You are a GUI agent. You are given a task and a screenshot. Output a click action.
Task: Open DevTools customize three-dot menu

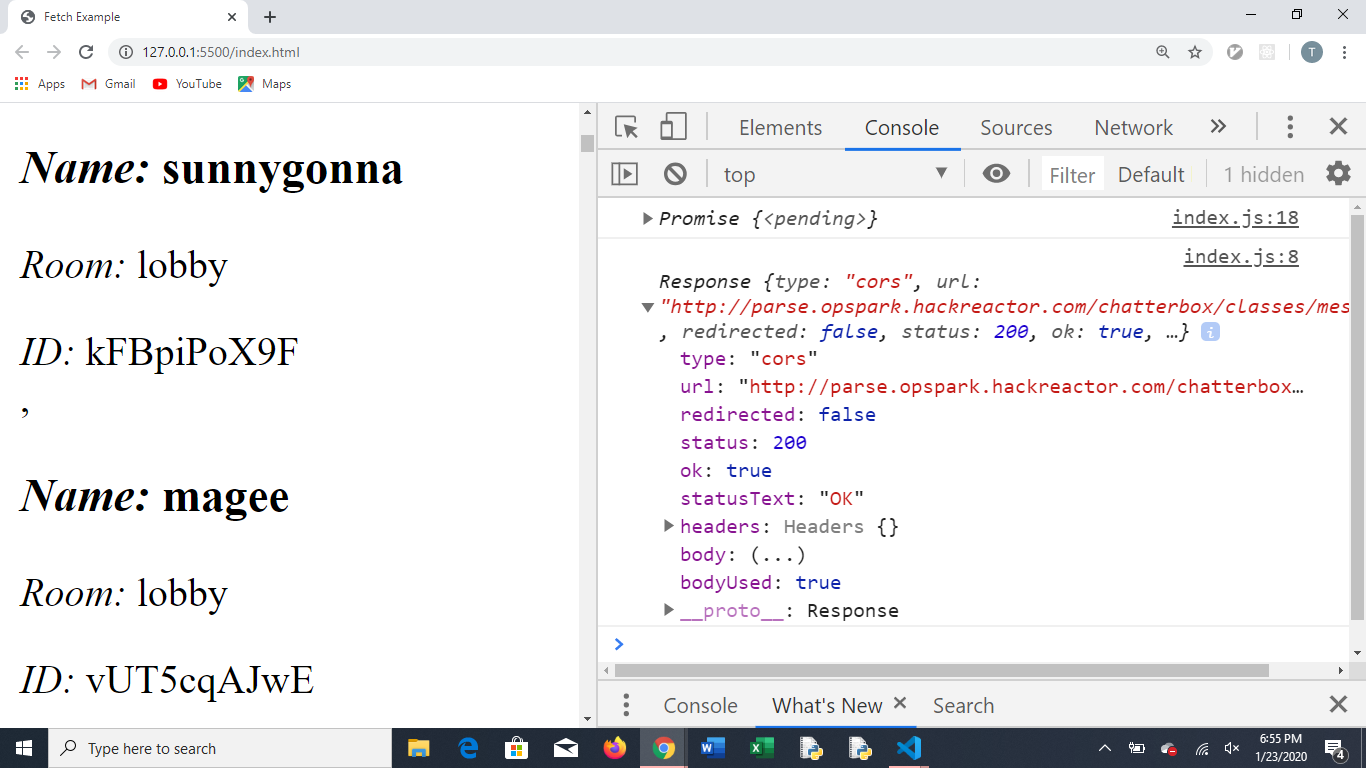[x=1290, y=127]
